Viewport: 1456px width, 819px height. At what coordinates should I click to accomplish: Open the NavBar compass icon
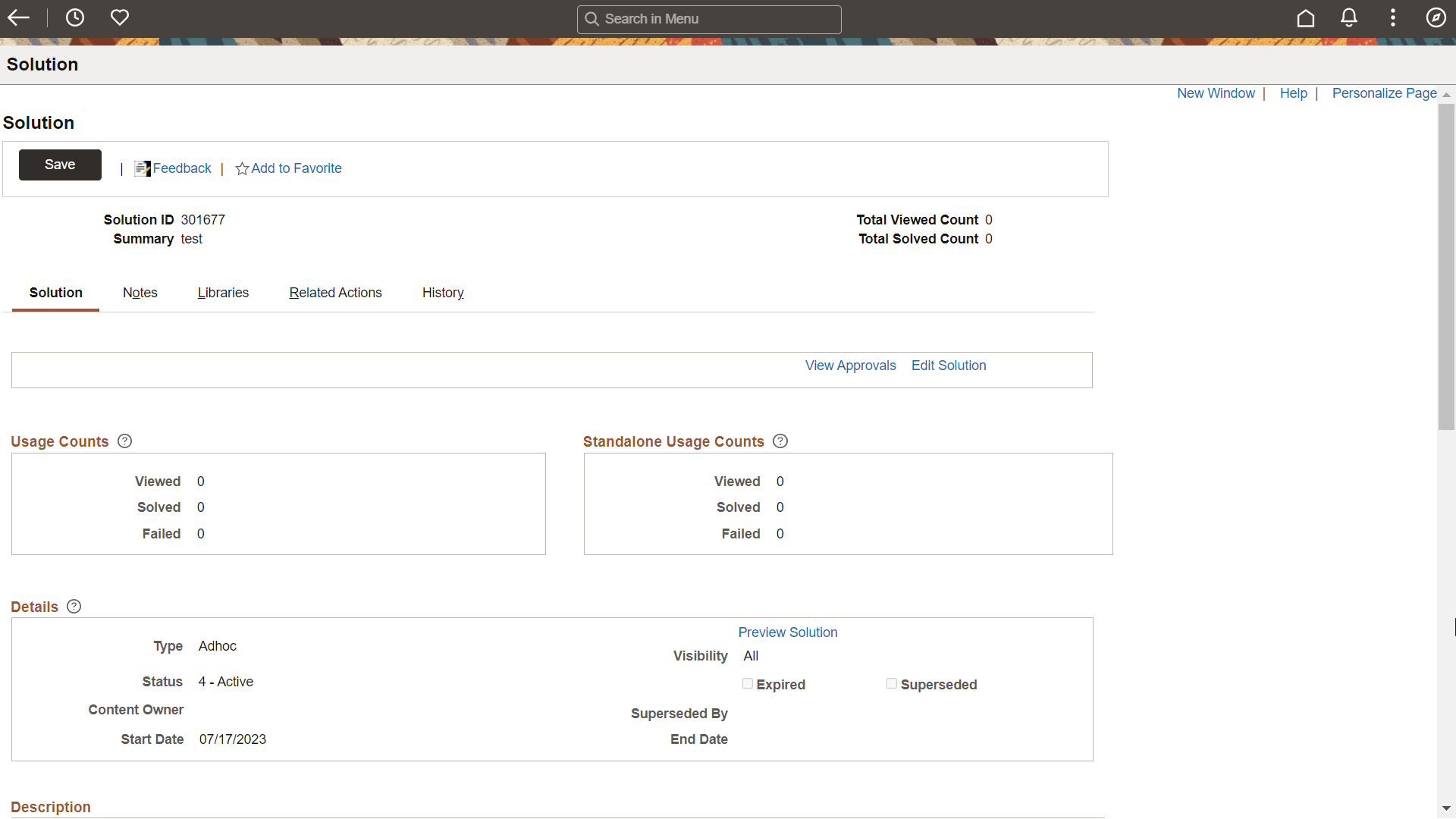click(x=1436, y=18)
